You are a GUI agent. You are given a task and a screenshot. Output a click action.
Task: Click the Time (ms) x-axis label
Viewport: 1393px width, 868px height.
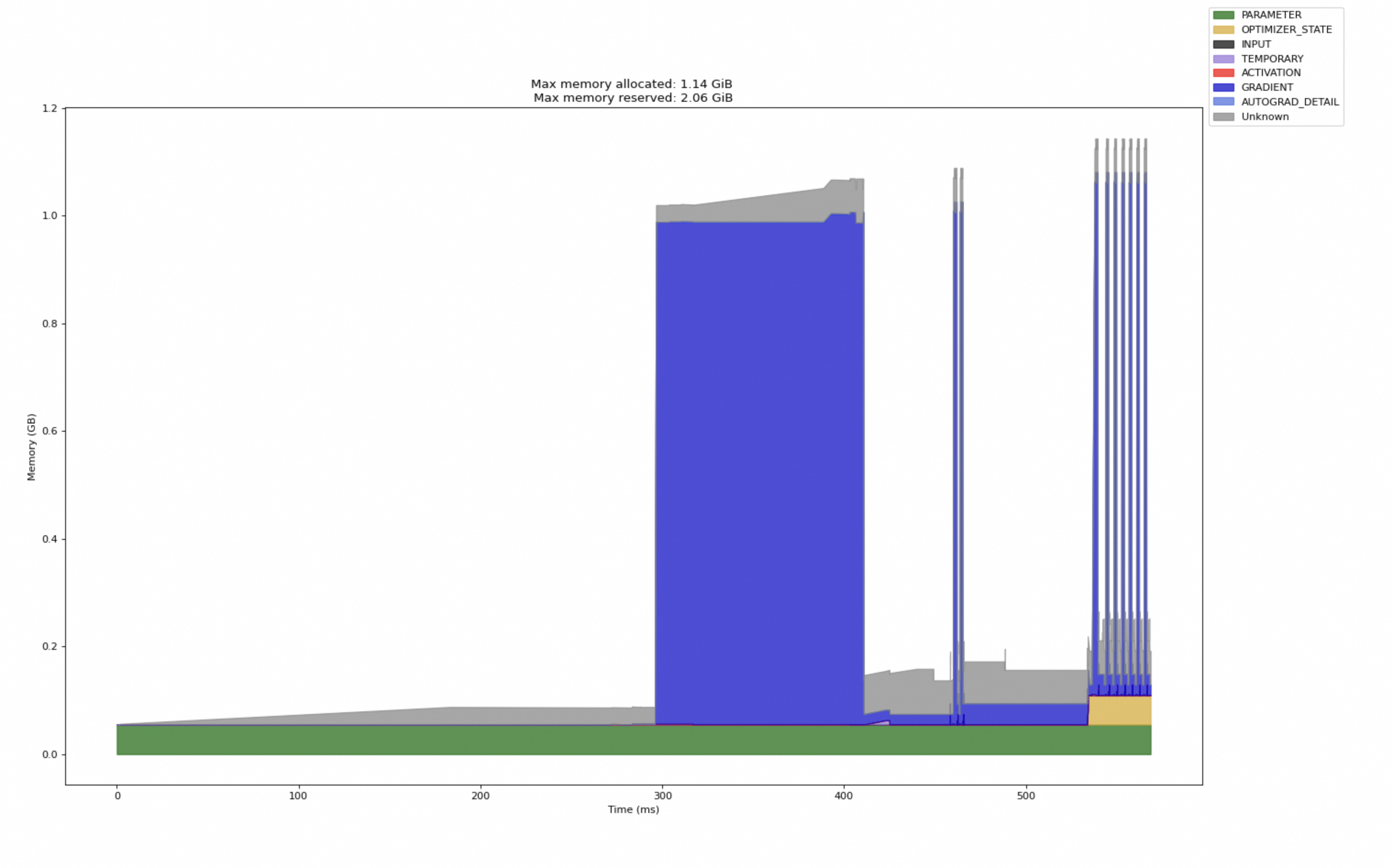(633, 809)
